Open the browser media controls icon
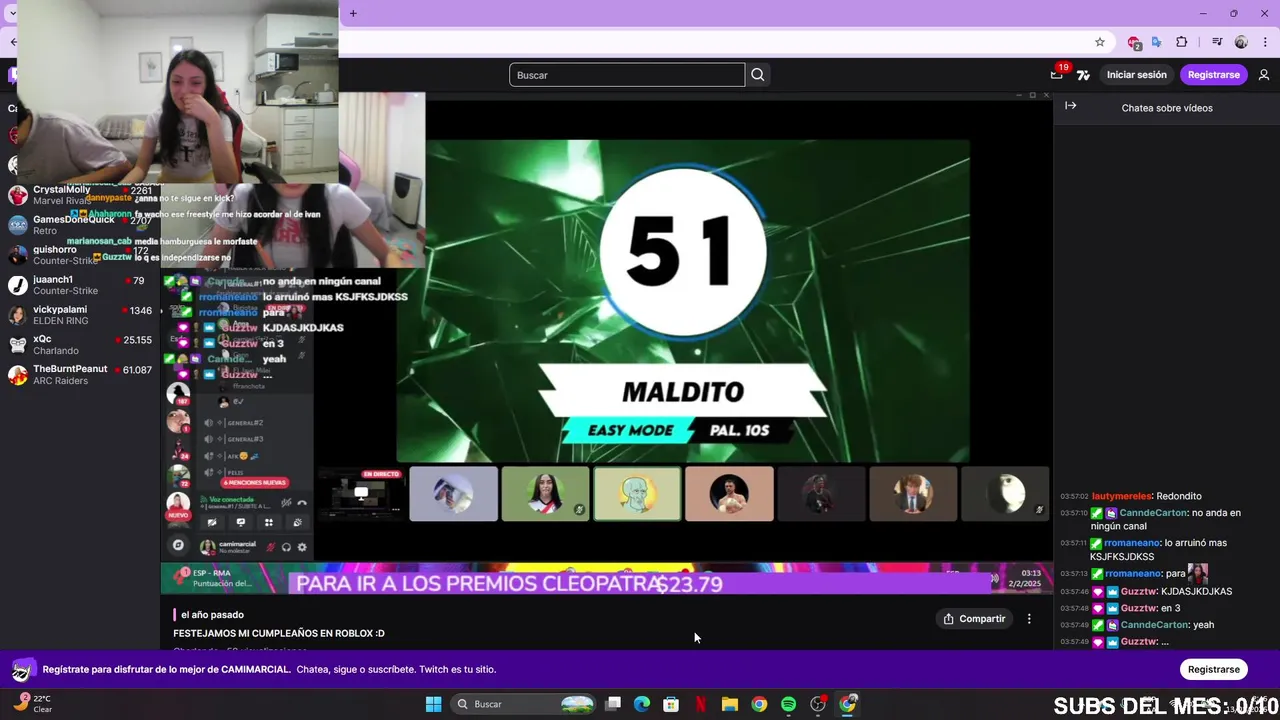 pyautogui.click(x=1217, y=42)
